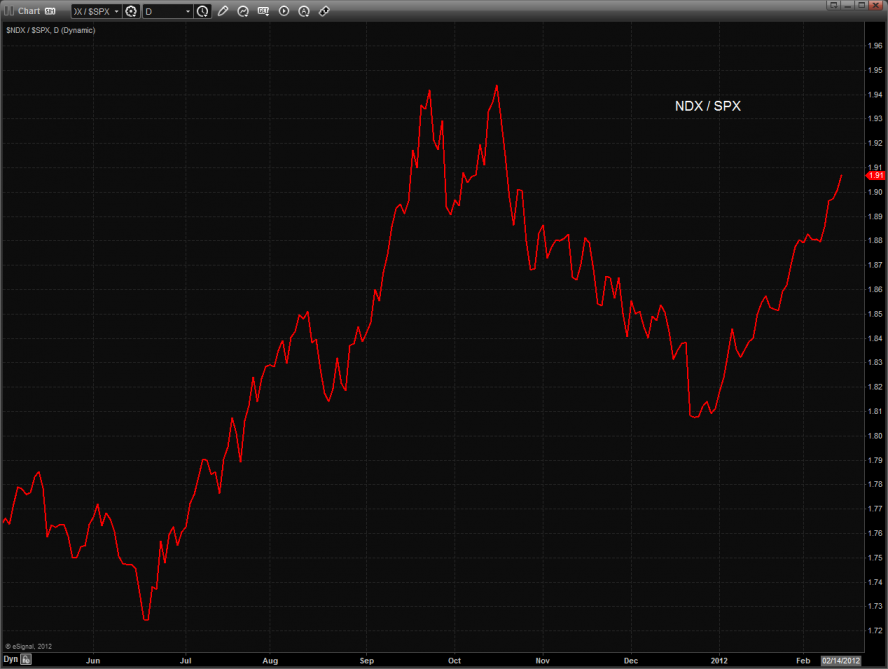Open the alerts icon in toolbar

(304, 11)
